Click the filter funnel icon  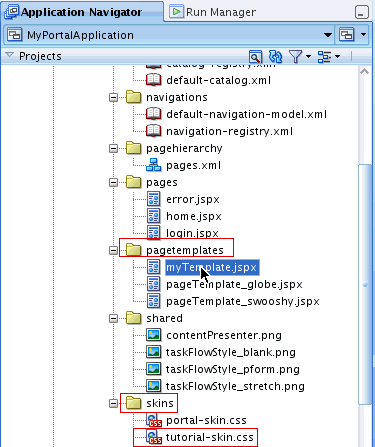tap(295, 57)
